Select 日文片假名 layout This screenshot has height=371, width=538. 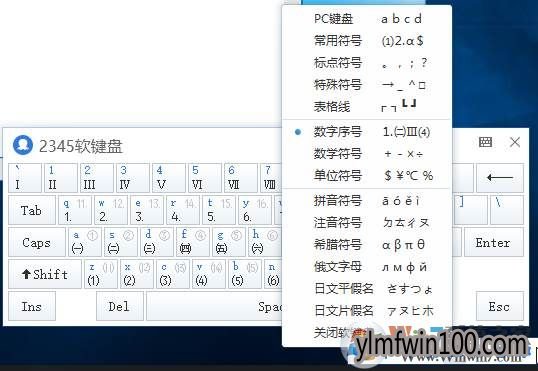(366, 311)
